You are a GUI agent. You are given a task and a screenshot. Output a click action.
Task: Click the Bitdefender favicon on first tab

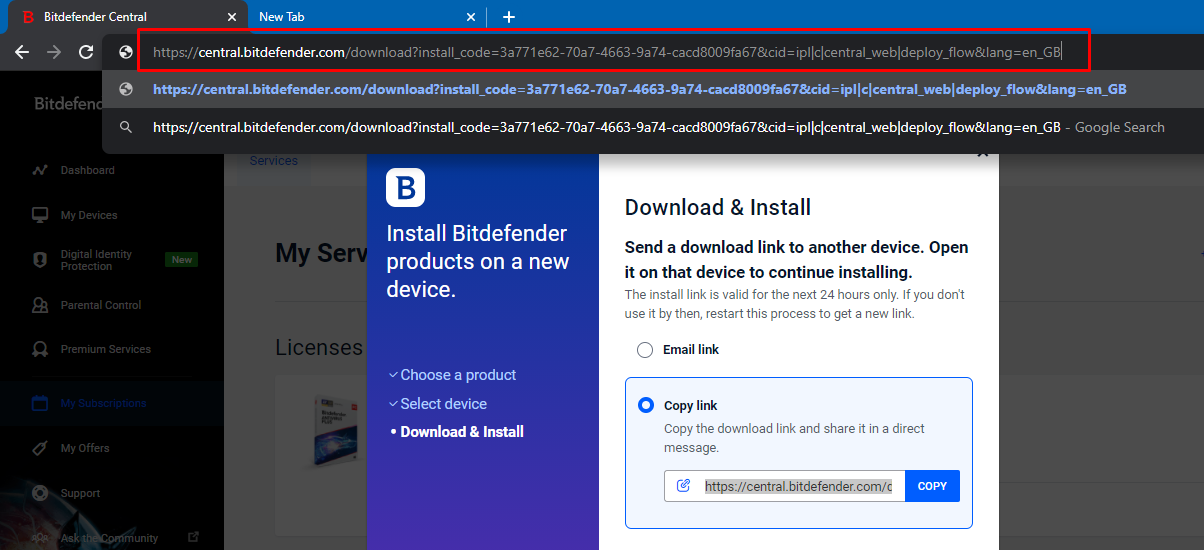28,17
